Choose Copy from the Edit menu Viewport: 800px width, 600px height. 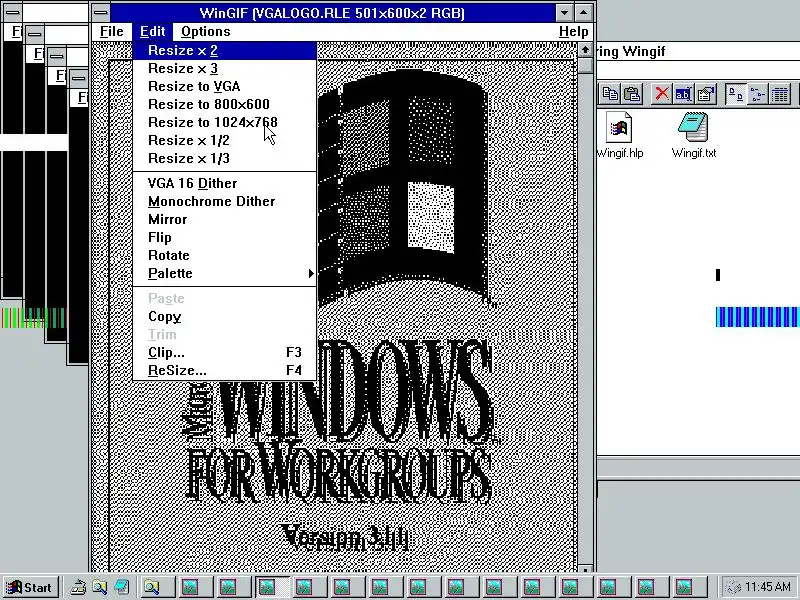click(x=224, y=316)
